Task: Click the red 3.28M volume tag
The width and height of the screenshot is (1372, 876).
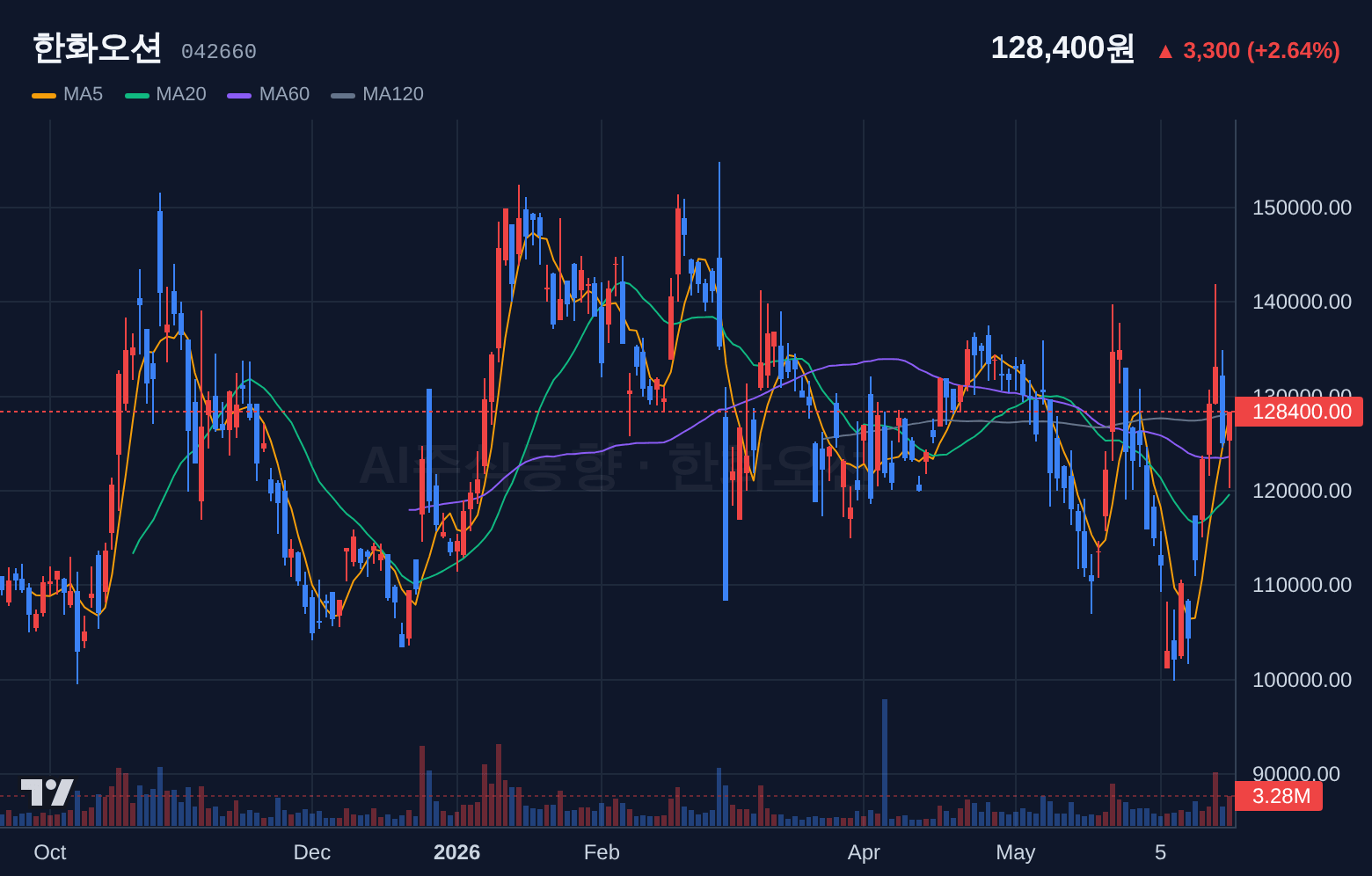Action: click(x=1279, y=796)
